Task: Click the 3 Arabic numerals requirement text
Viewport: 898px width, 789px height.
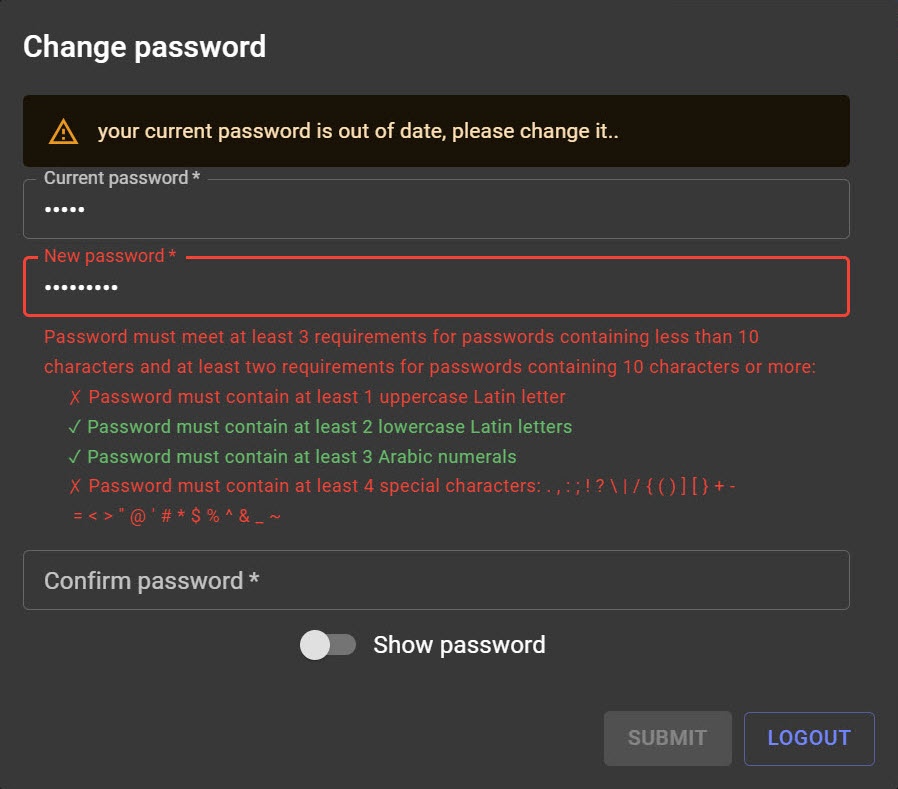Action: (x=302, y=457)
